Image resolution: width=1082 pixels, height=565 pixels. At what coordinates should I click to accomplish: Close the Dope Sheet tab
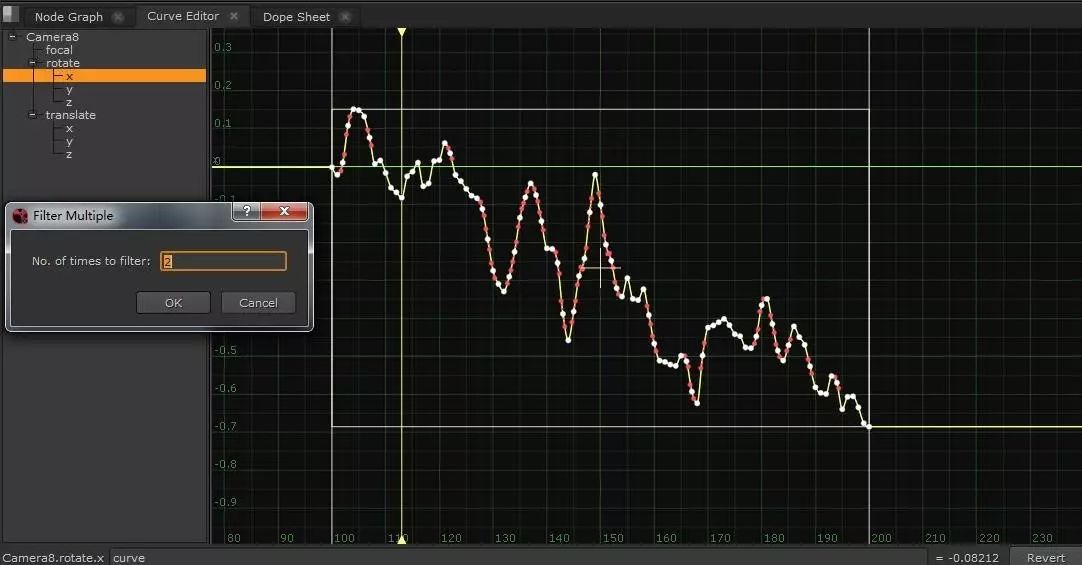click(345, 17)
